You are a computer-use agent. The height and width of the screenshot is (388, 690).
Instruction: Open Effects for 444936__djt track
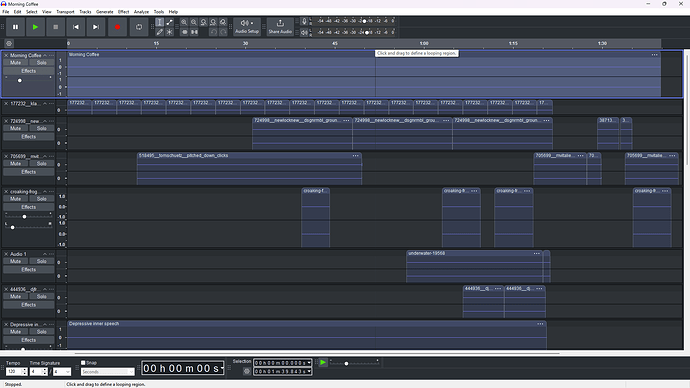point(29,305)
